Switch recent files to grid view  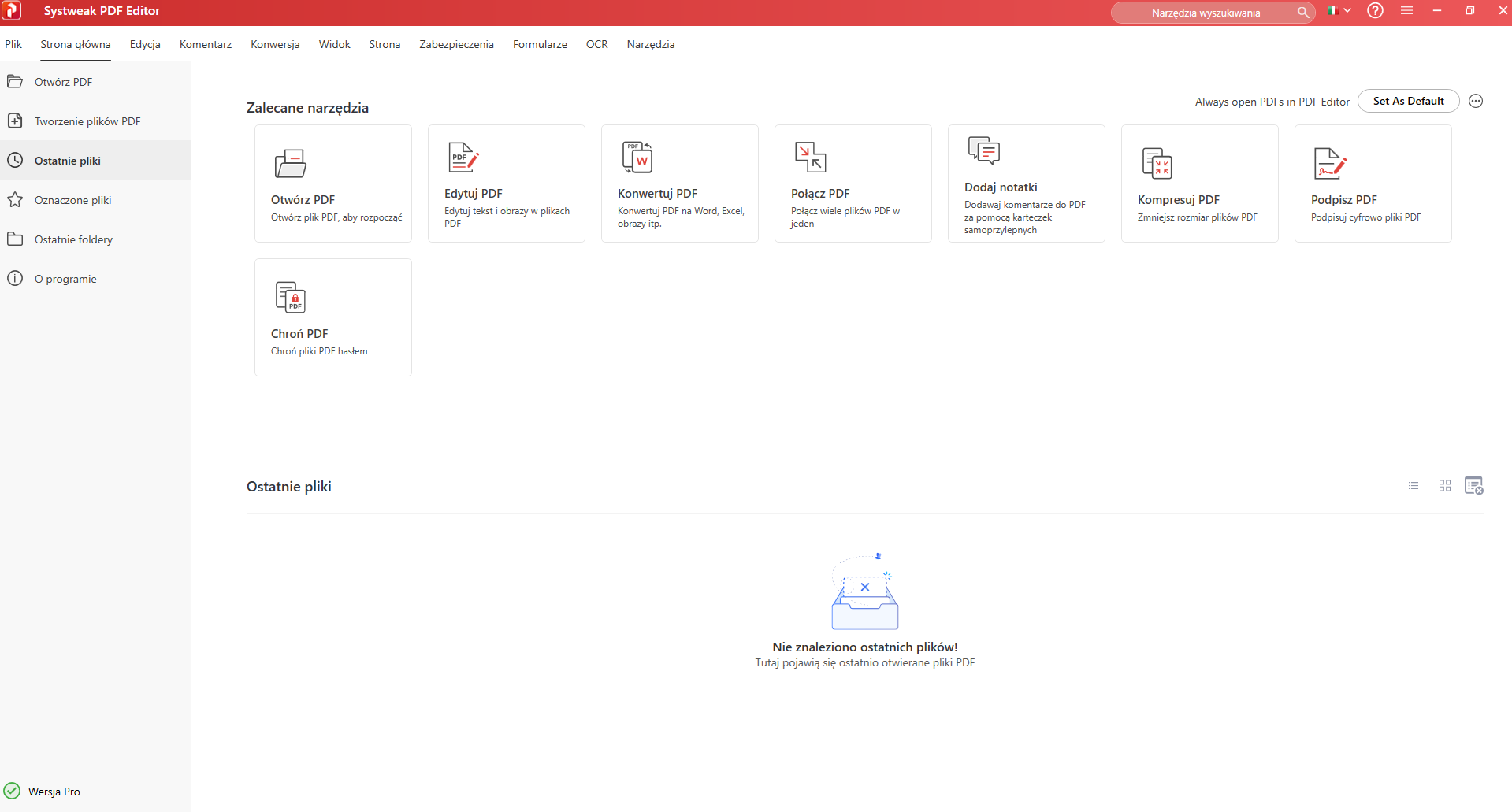point(1444,486)
